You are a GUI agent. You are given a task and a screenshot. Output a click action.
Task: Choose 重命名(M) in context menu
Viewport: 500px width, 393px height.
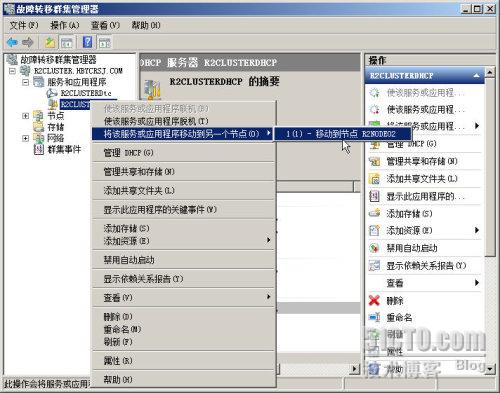click(x=184, y=329)
